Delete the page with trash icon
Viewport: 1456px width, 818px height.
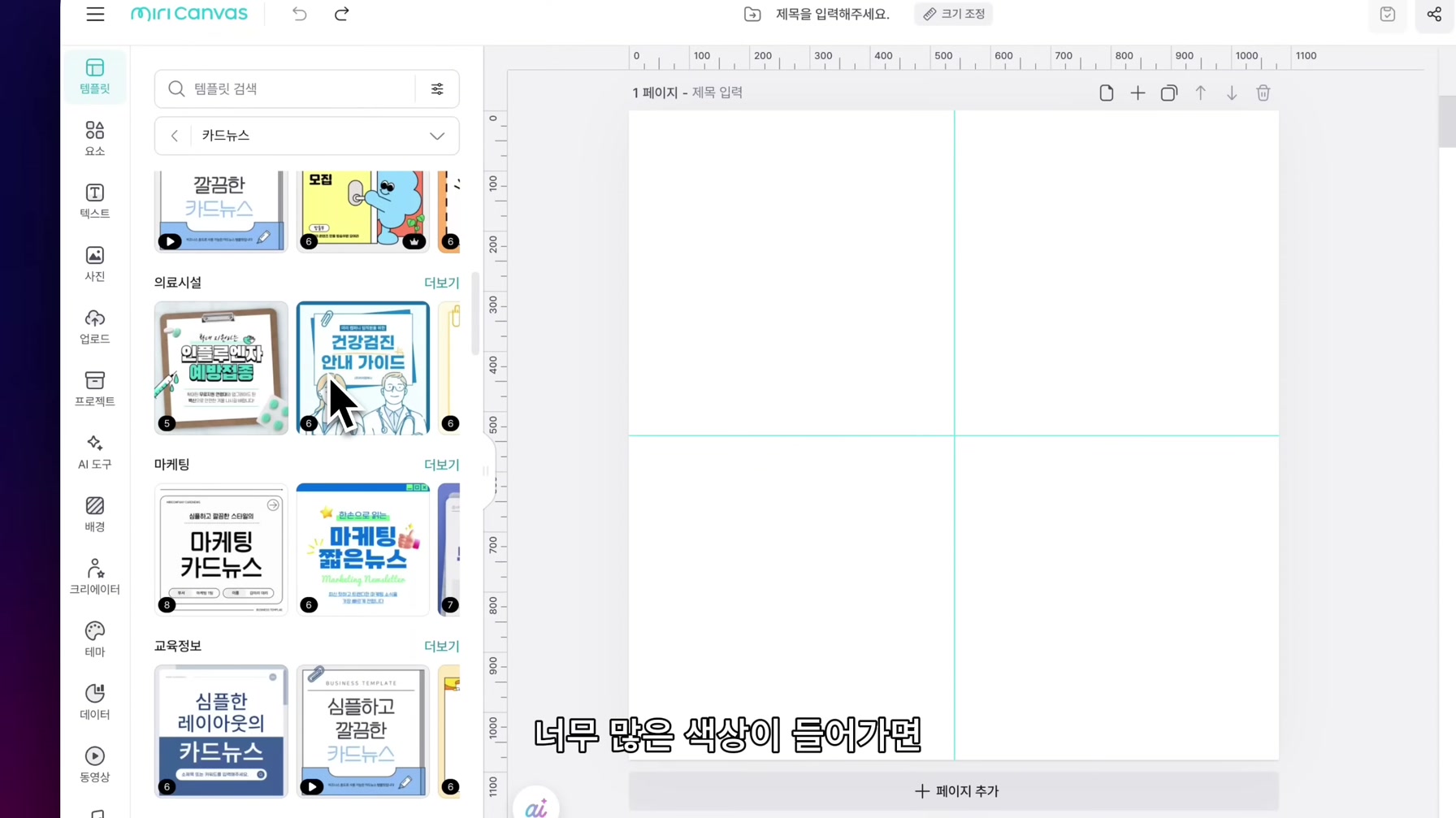[x=1263, y=93]
